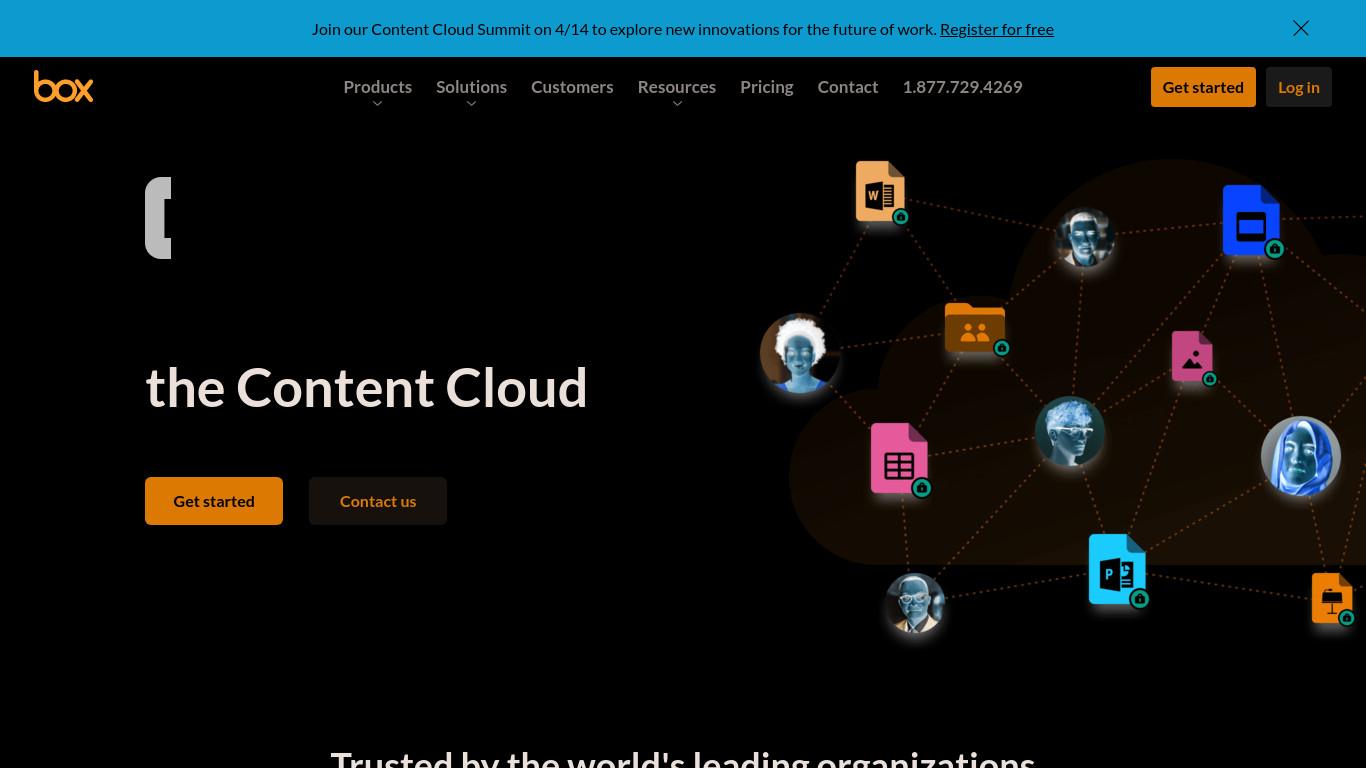Screen dimensions: 1366x768
Task: Expand the Resources menu
Action: [676, 87]
